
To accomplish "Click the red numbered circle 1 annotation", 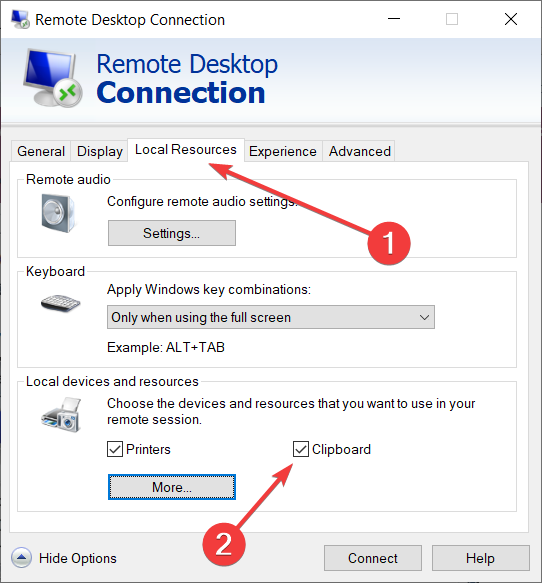I will (389, 244).
